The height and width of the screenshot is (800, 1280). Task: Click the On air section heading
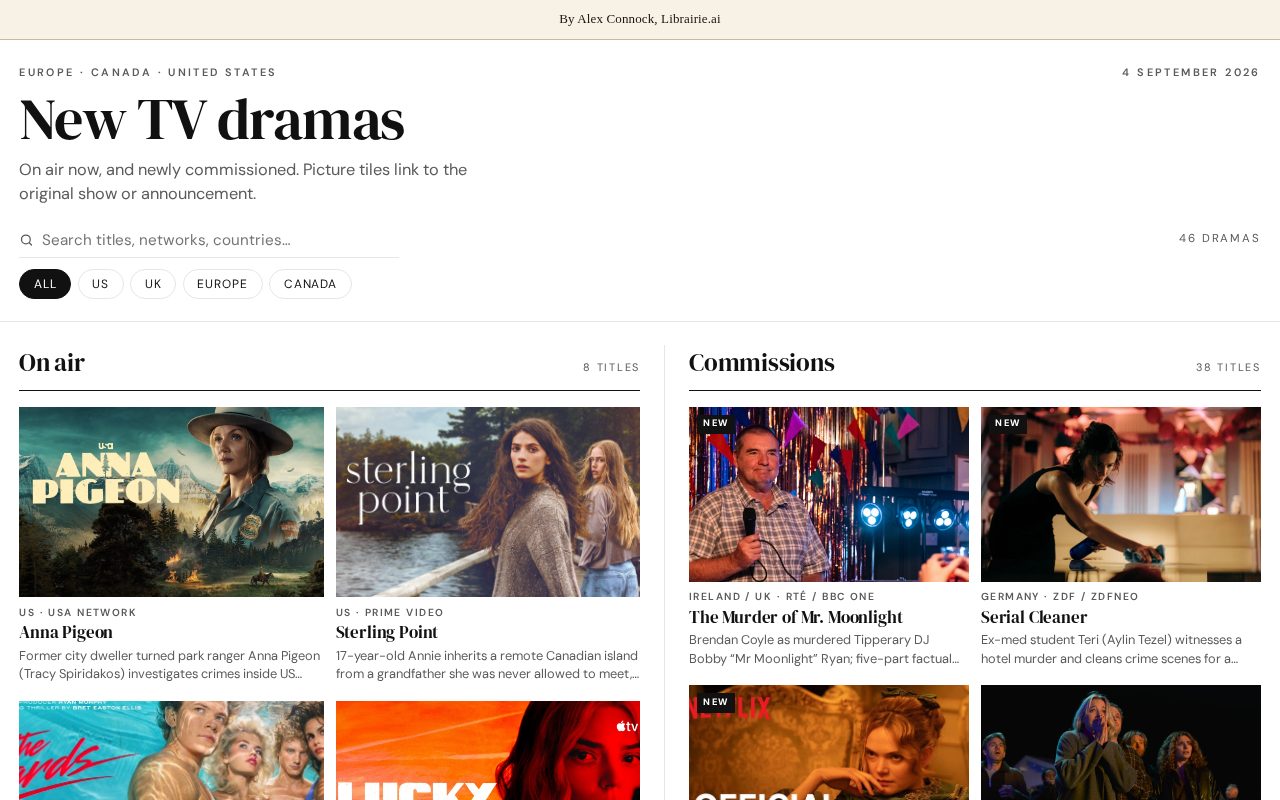pyautogui.click(x=52, y=363)
